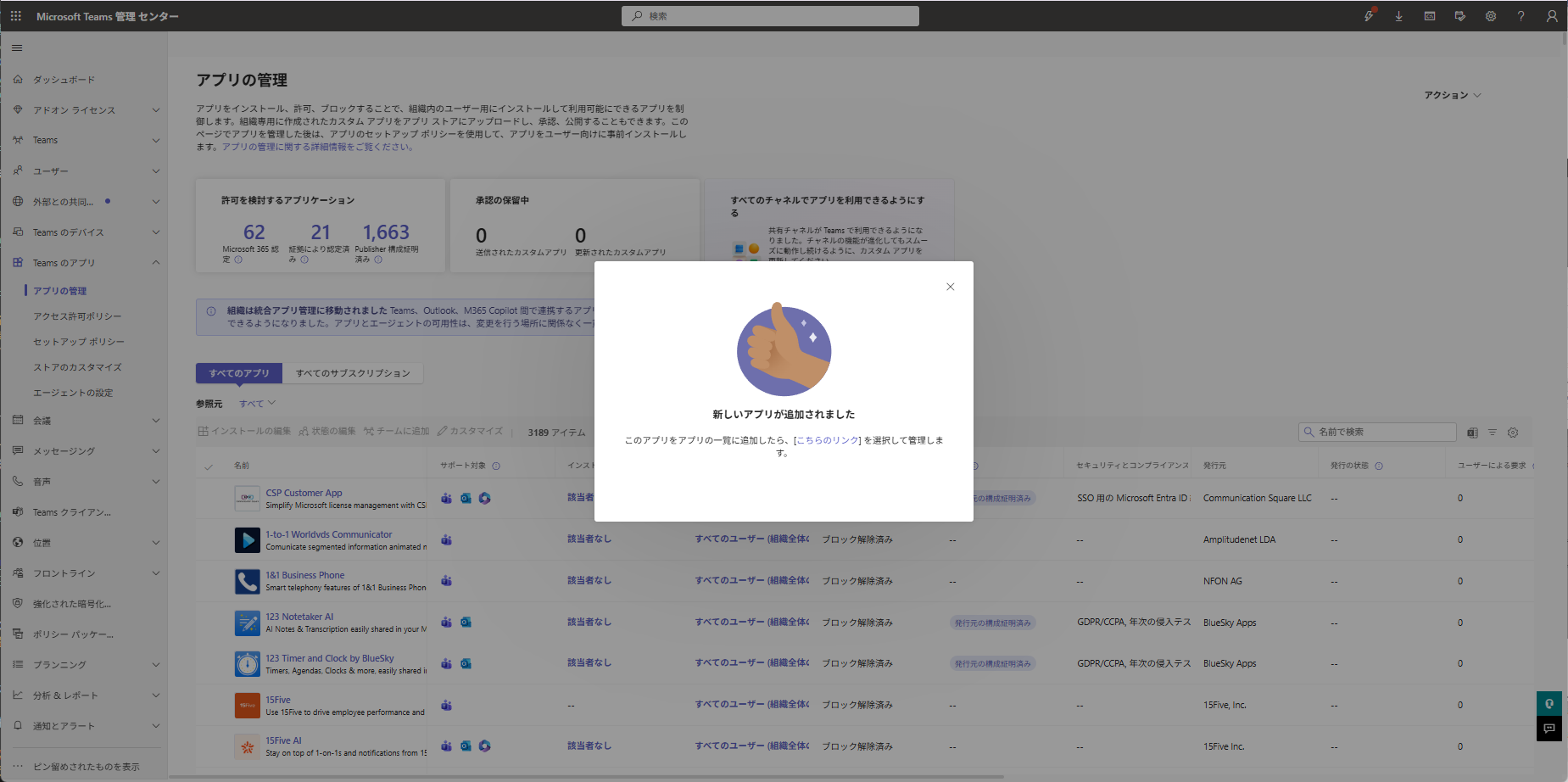Click チームに追加 toolbar button

pyautogui.click(x=396, y=432)
